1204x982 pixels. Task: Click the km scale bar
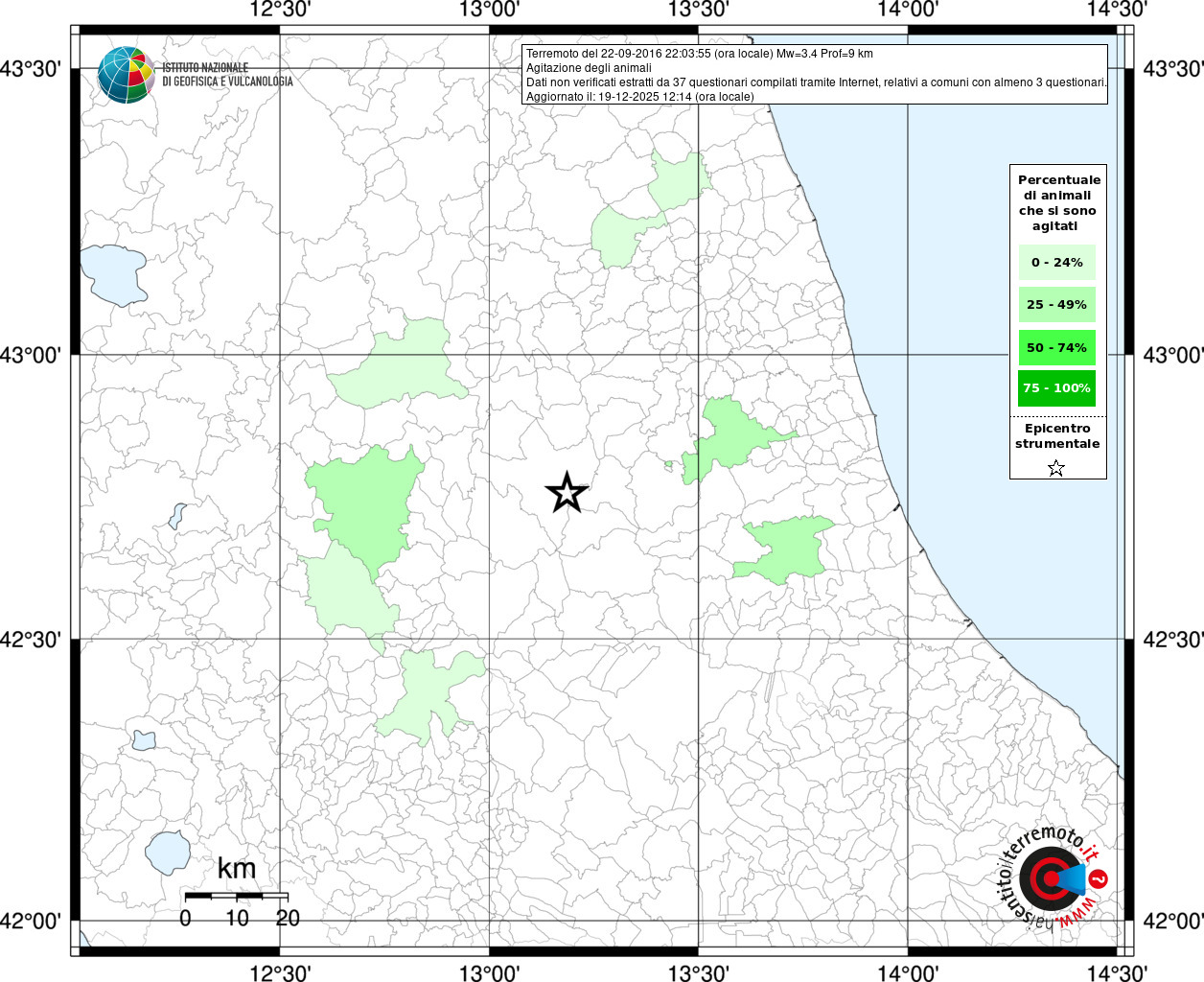[x=236, y=896]
